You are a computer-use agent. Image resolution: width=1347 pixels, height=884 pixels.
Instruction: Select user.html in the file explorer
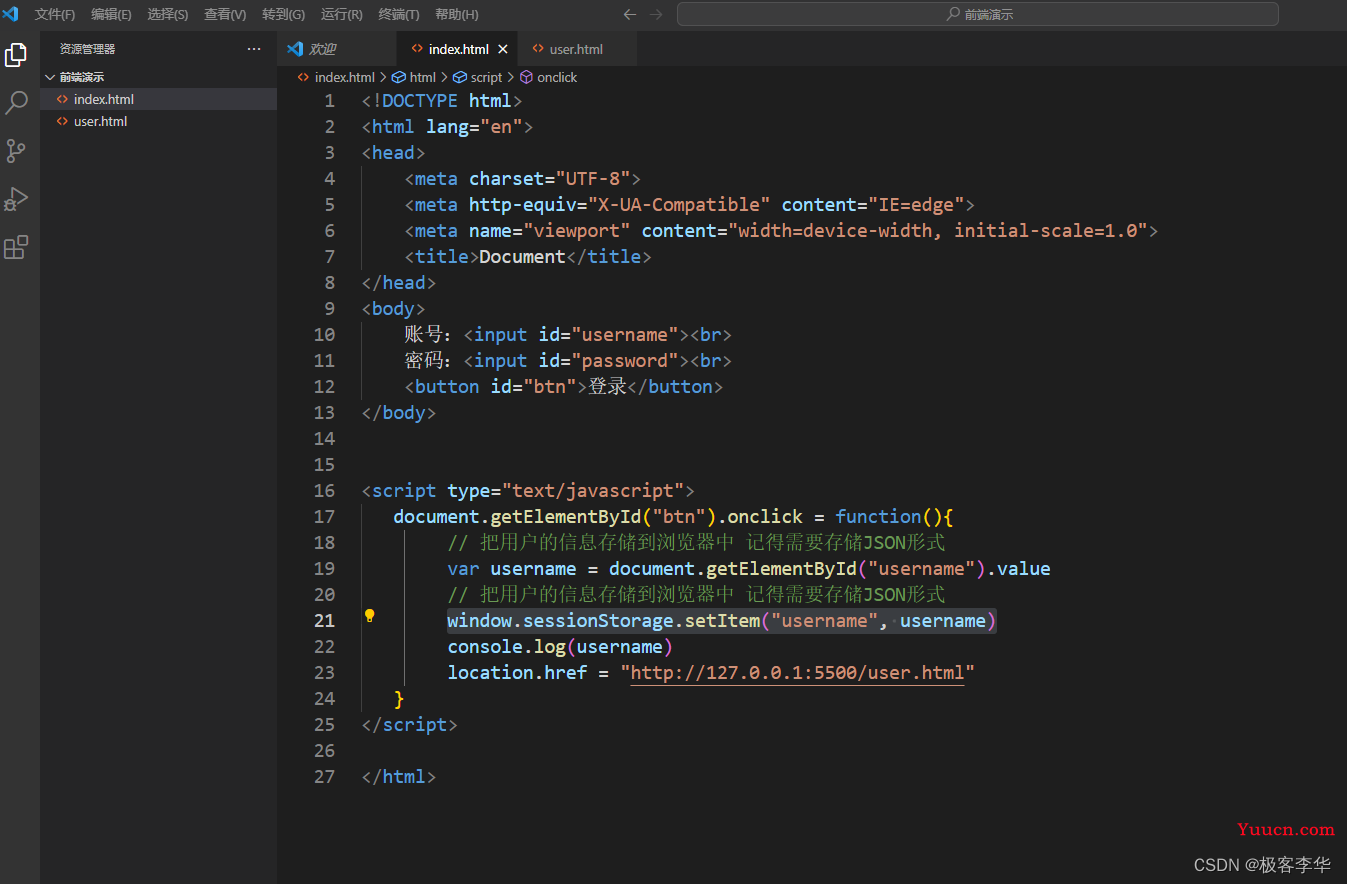(158, 121)
